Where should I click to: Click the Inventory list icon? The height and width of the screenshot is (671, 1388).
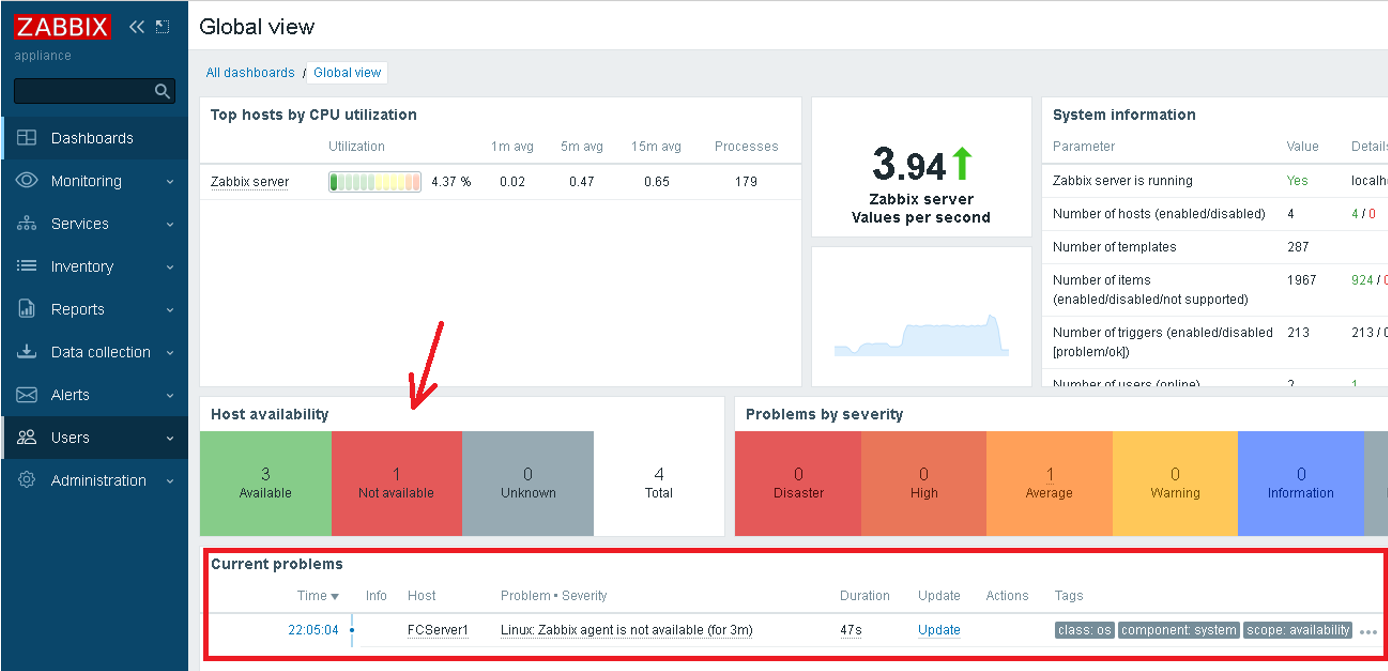click(27, 266)
